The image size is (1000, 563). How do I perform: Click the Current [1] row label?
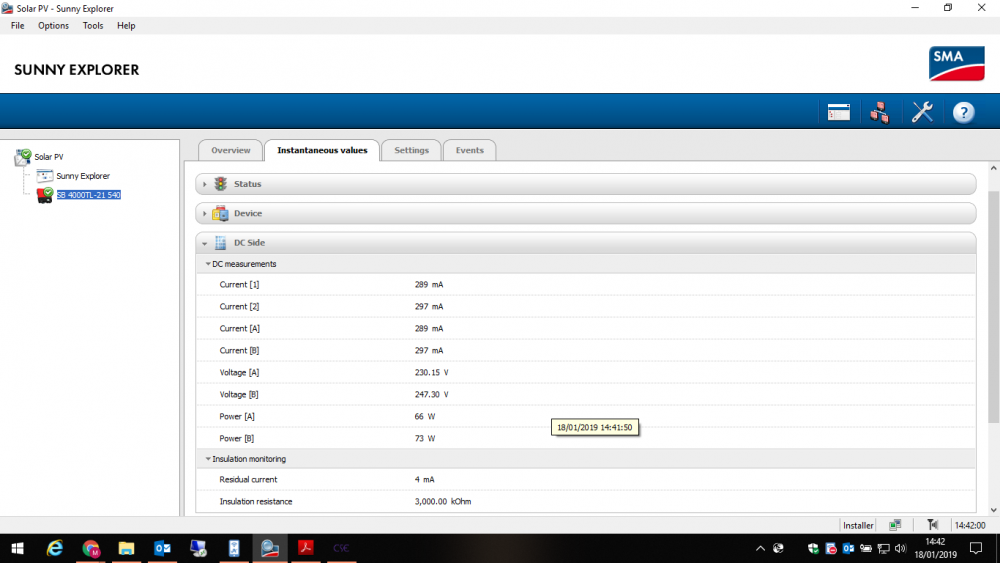tap(239, 284)
